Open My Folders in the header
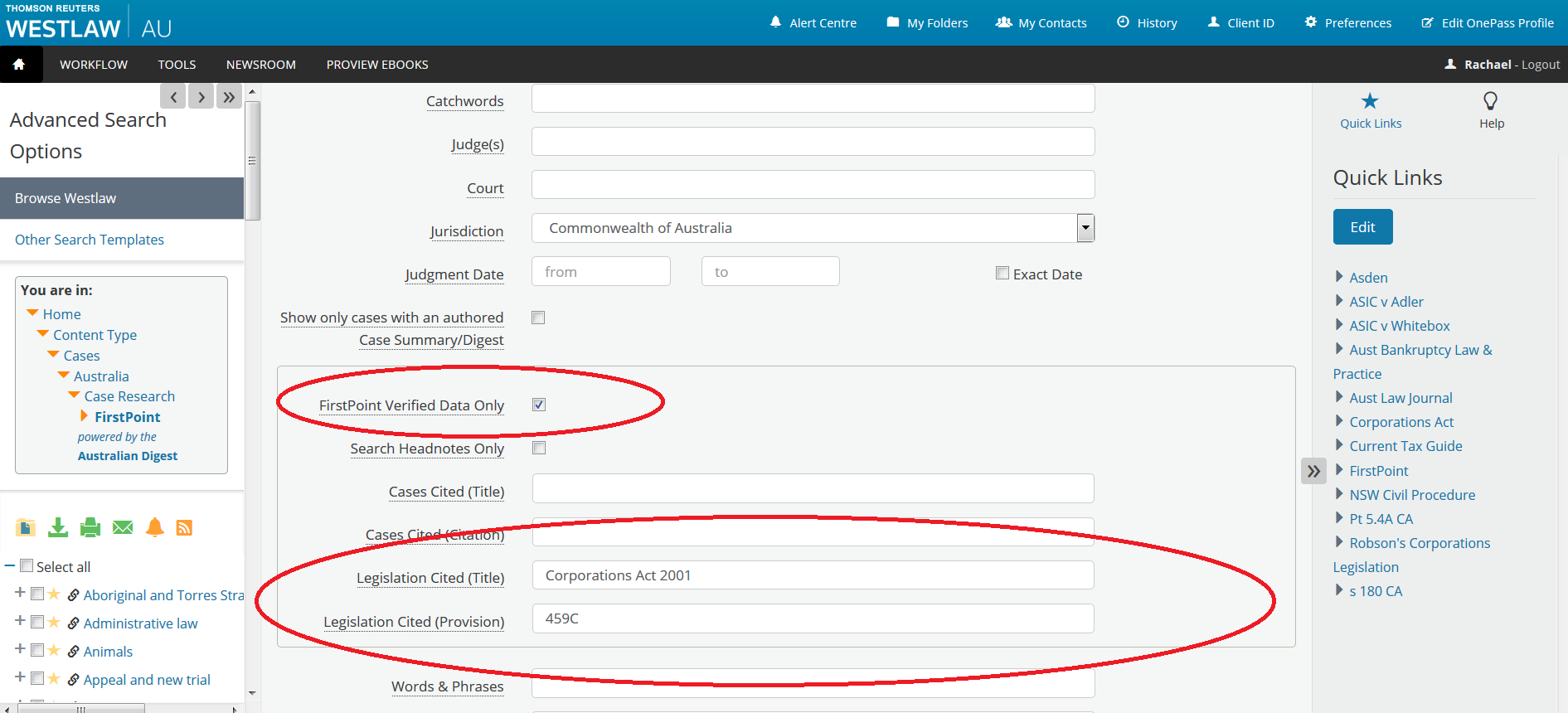This screenshot has height=713, width=1568. click(x=927, y=23)
